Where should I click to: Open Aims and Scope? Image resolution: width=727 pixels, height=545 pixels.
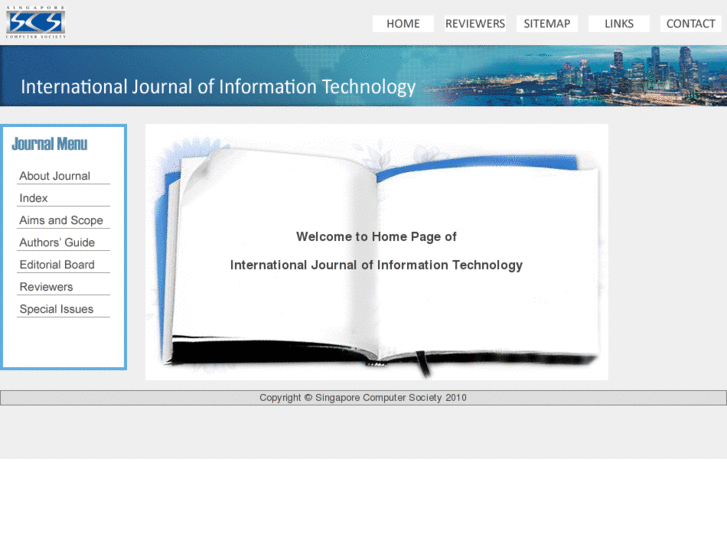point(61,220)
